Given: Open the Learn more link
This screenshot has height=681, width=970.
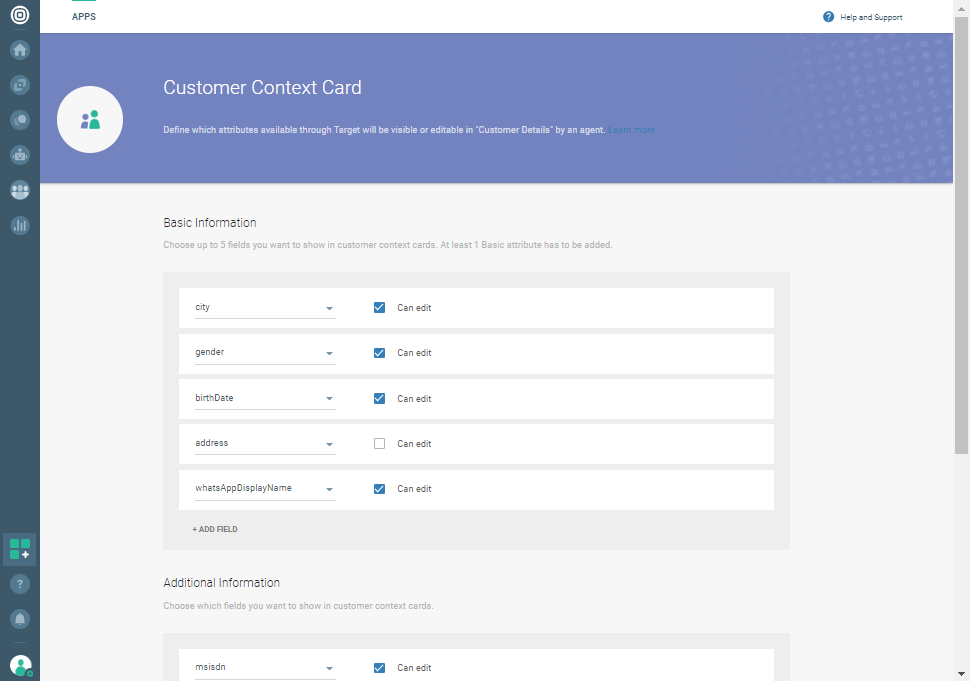Looking at the screenshot, I should pos(631,129).
